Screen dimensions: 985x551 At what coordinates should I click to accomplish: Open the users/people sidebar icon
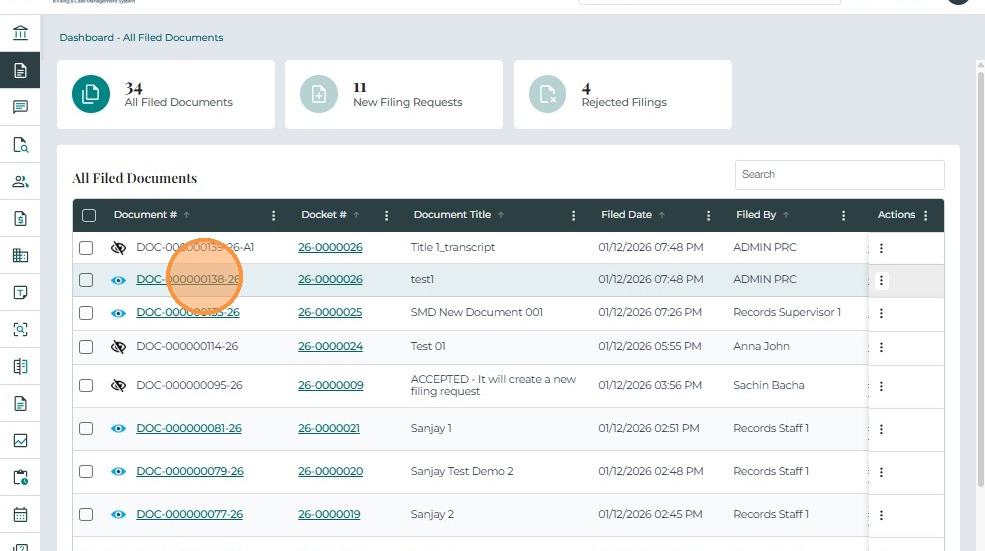coord(20,181)
